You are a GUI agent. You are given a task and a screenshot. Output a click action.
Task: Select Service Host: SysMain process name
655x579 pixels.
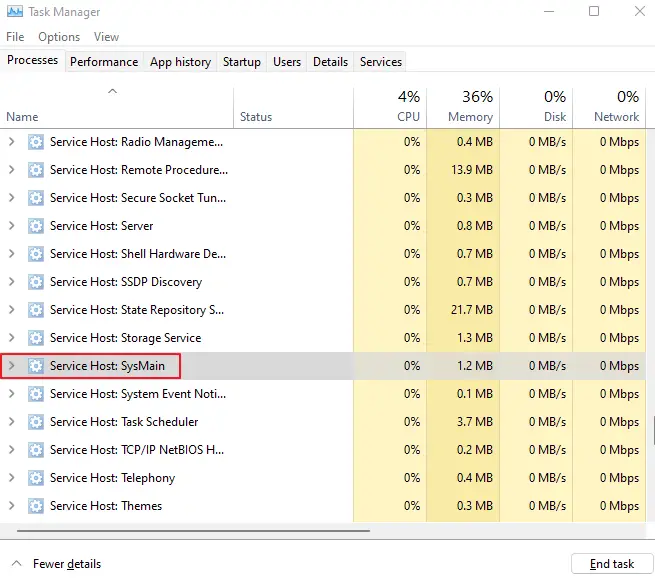pos(107,366)
